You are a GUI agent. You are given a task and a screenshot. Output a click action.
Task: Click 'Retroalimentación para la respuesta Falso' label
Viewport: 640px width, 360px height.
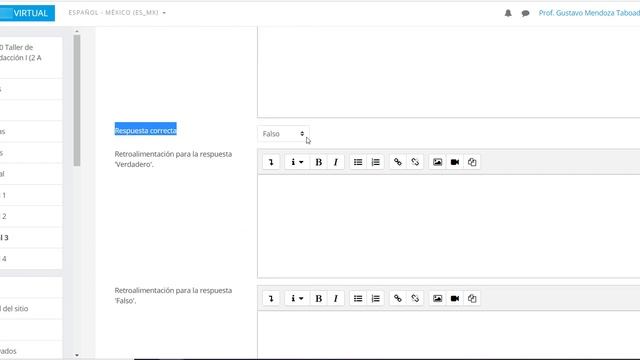(x=173, y=296)
